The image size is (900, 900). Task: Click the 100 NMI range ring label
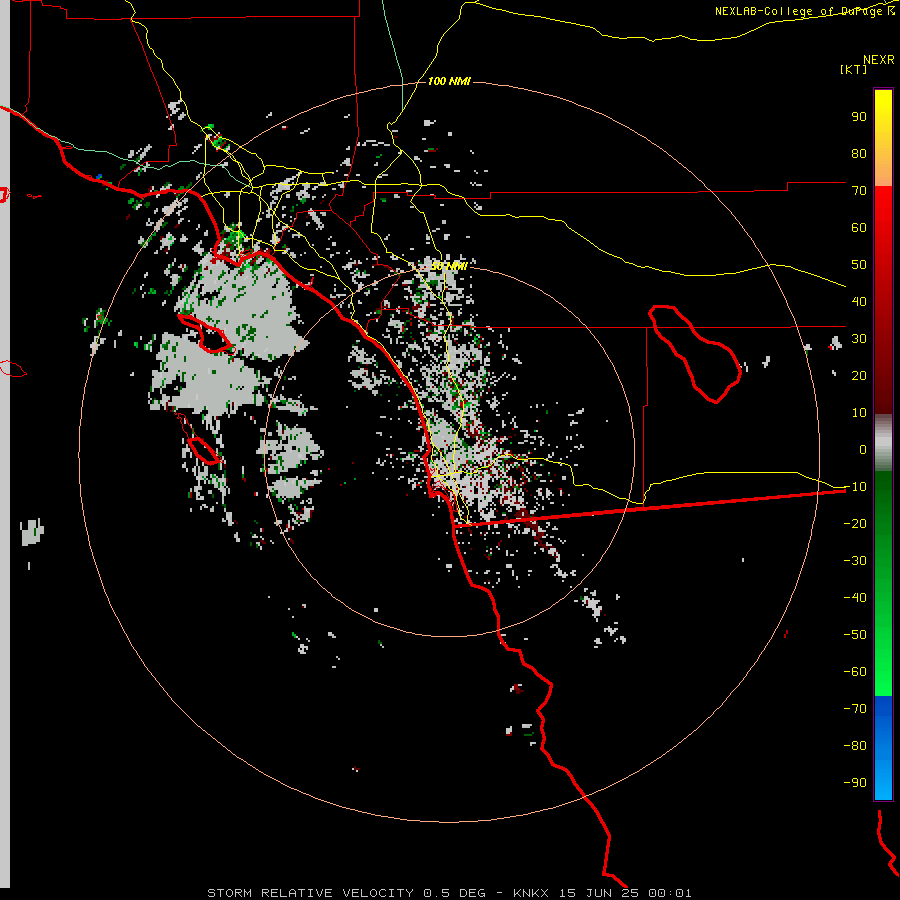(x=449, y=82)
